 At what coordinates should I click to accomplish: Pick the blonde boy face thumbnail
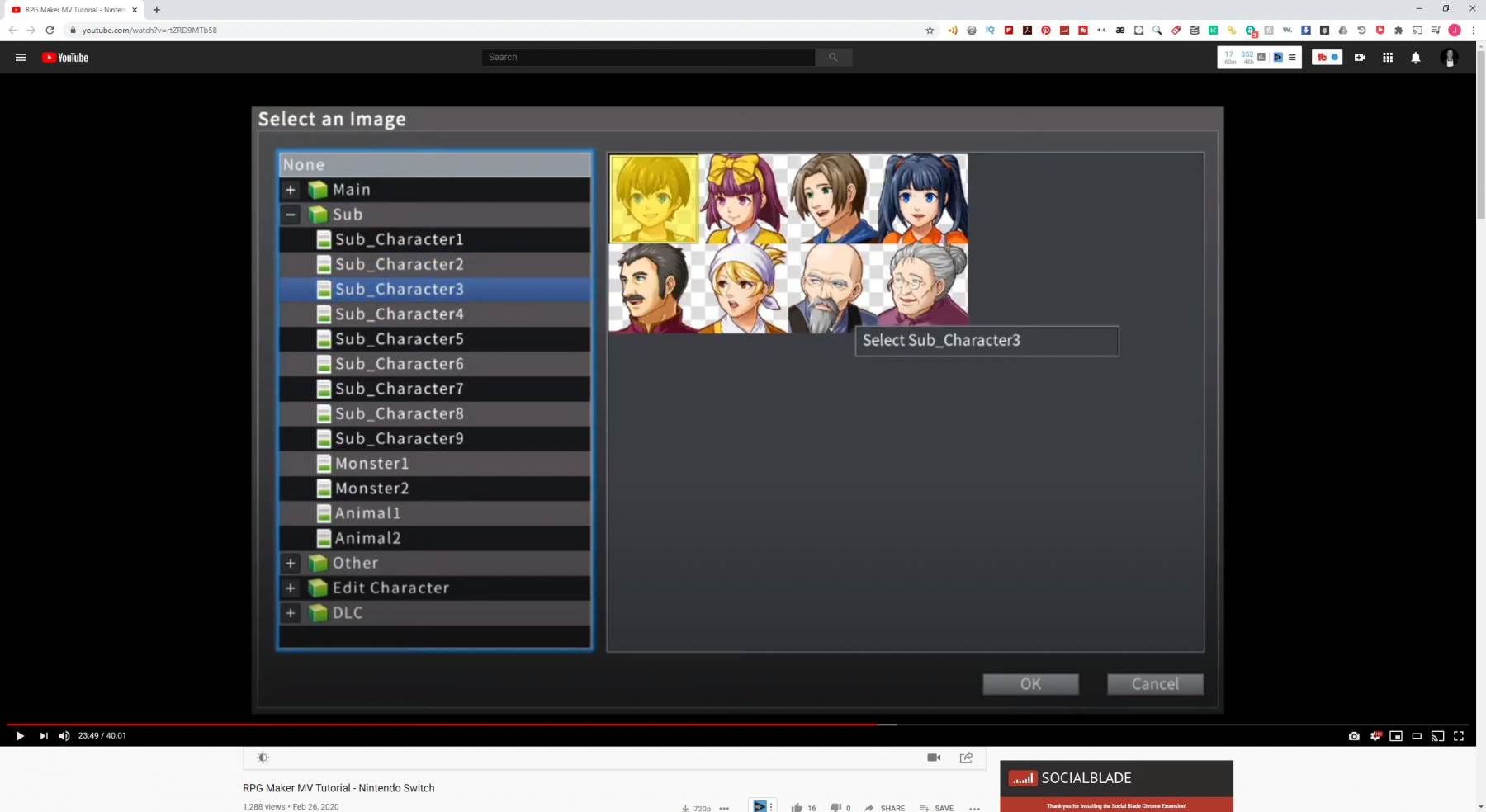pos(654,199)
